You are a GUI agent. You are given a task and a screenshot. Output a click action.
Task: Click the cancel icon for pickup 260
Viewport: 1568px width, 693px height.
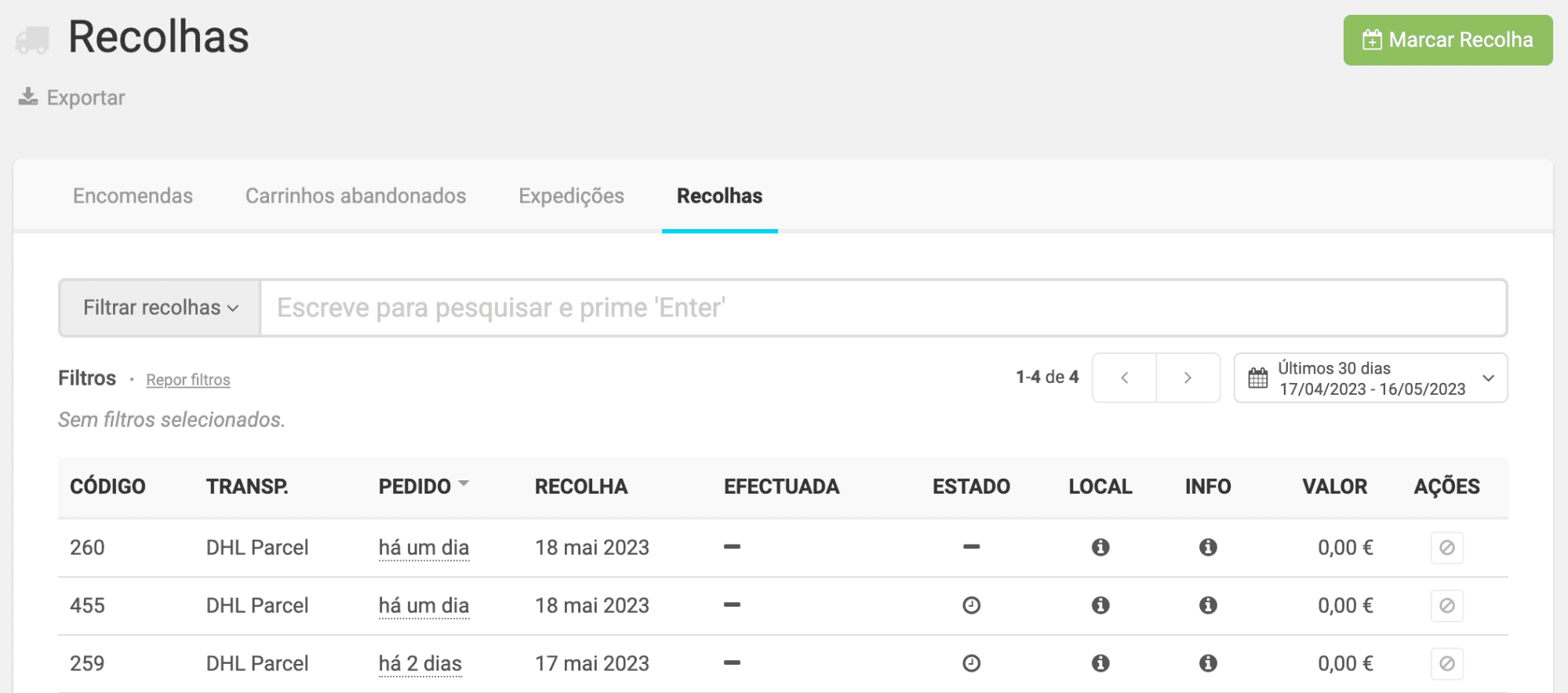tap(1446, 548)
